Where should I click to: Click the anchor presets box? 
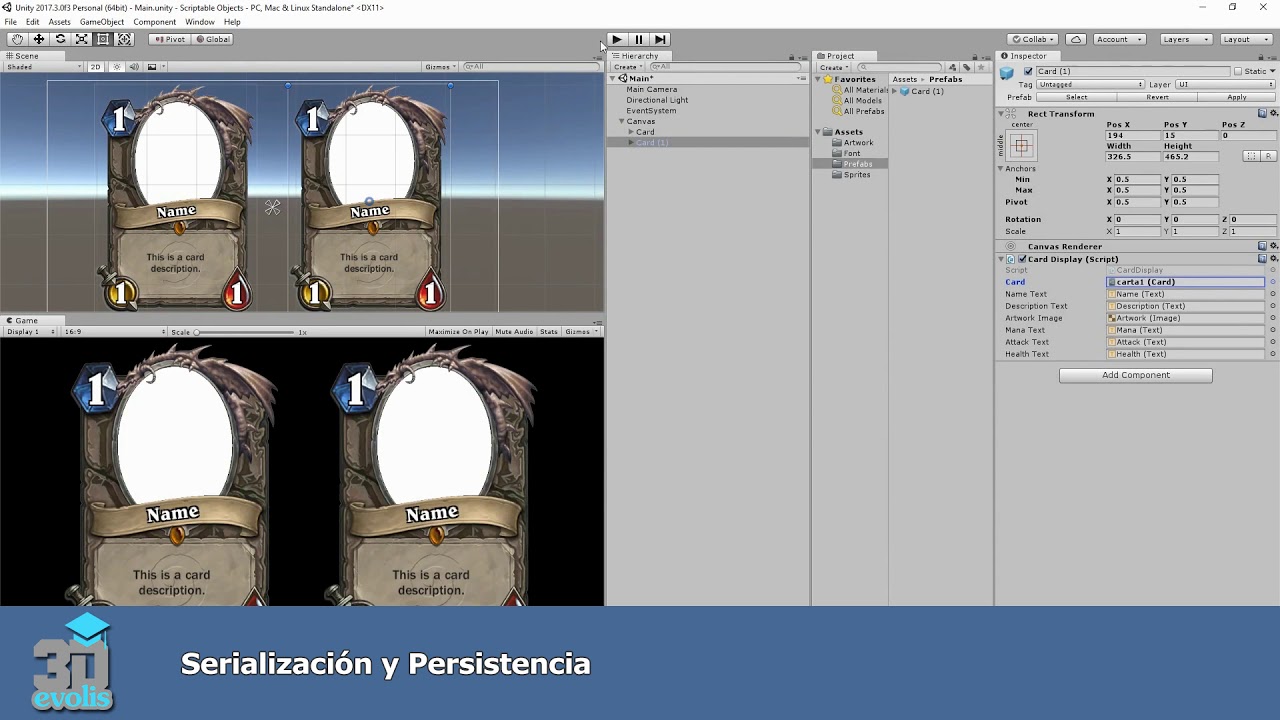point(1021,146)
